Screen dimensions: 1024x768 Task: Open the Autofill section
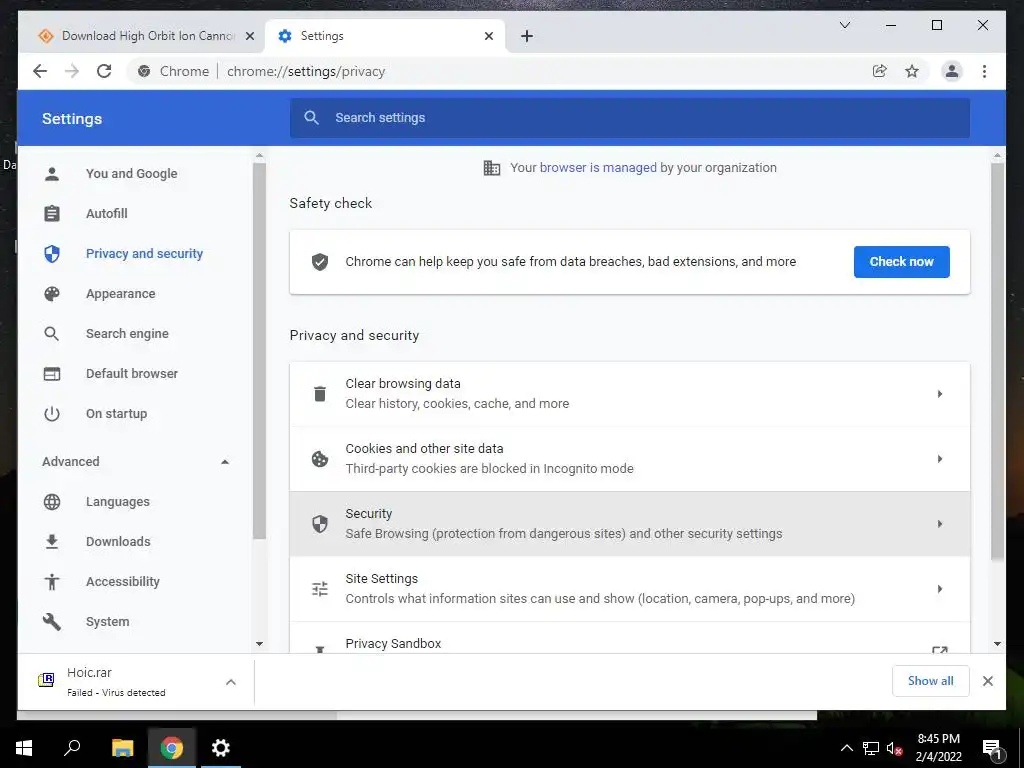click(106, 214)
